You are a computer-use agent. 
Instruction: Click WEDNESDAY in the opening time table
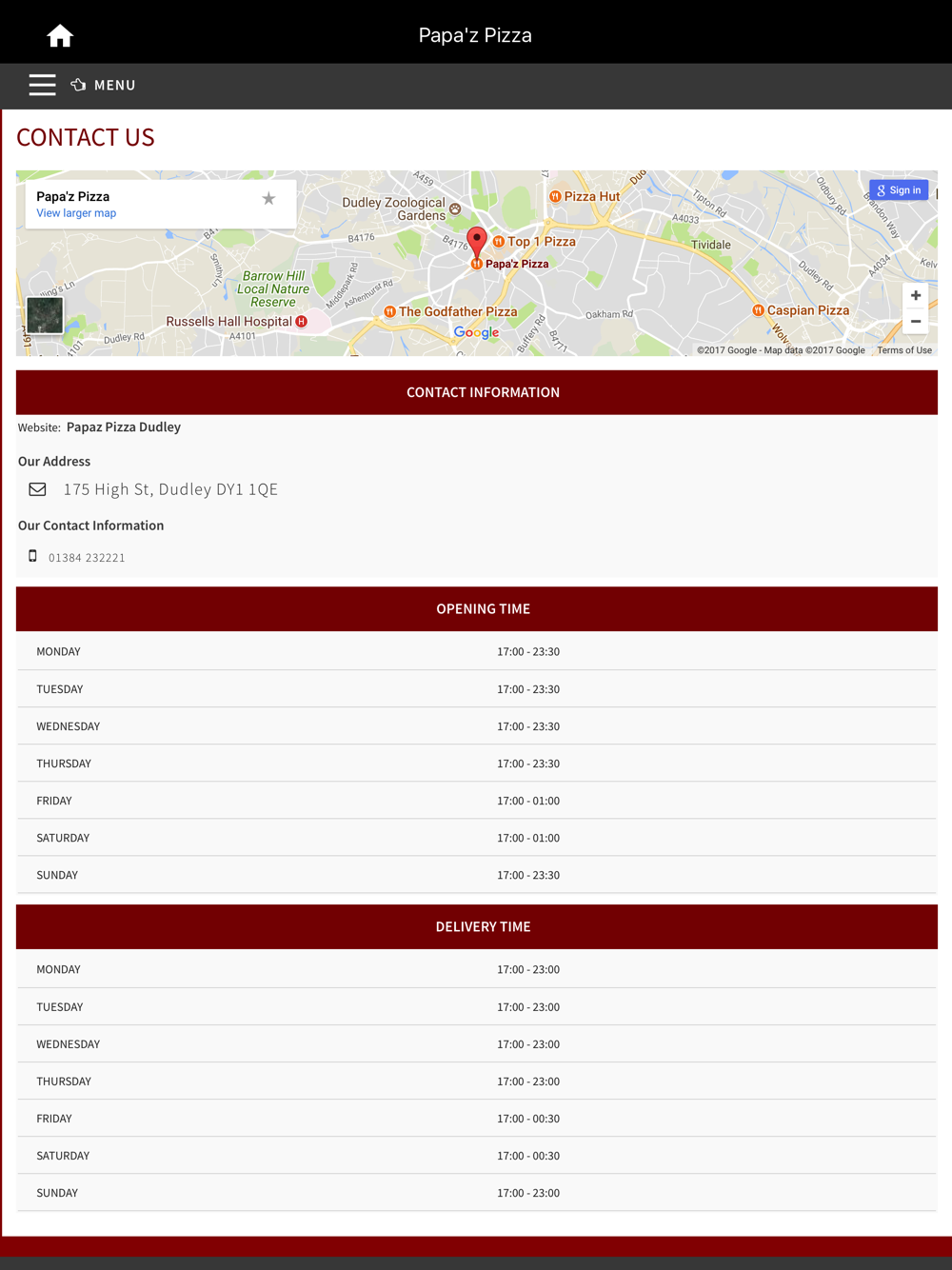69,726
